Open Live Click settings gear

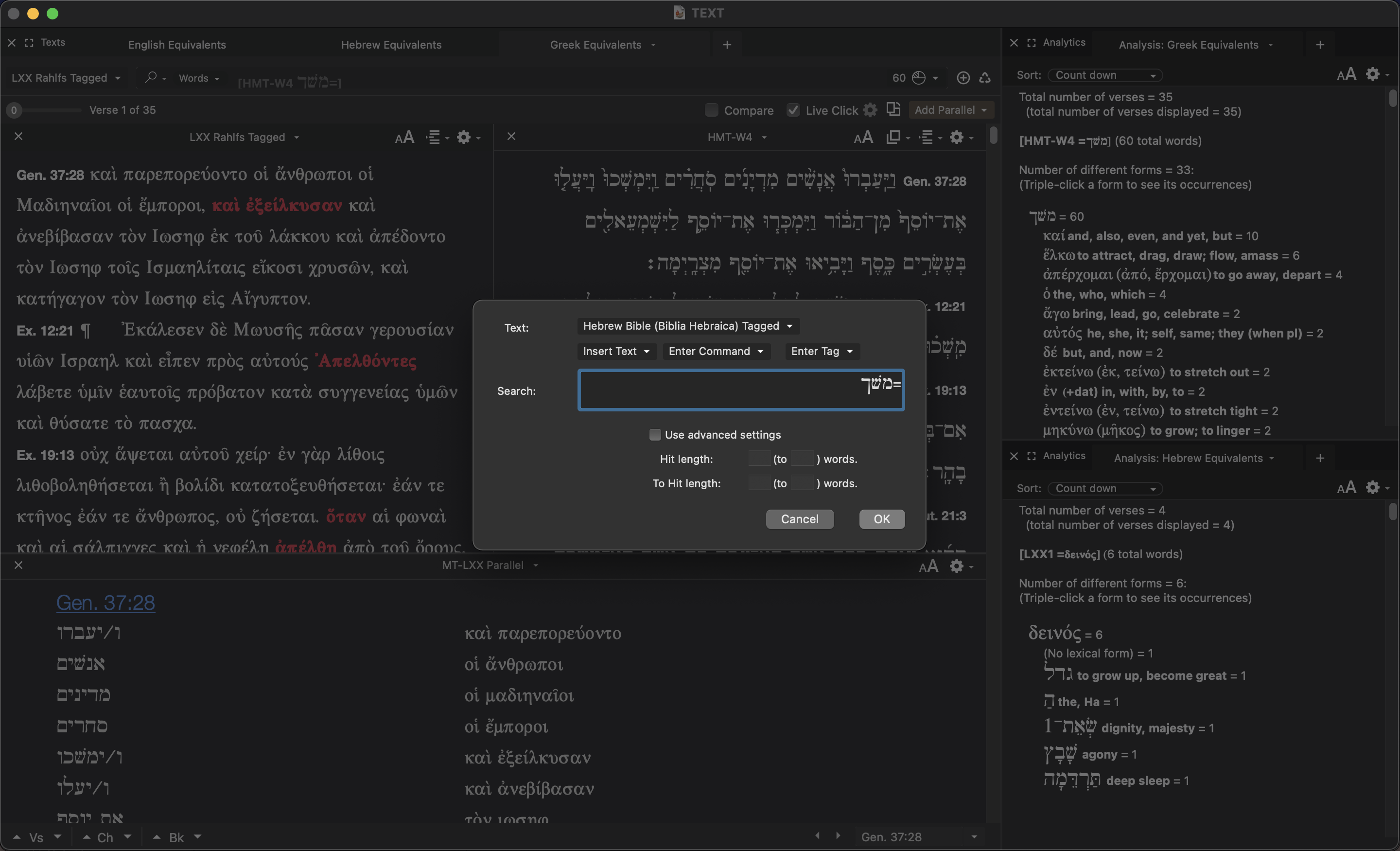870,110
